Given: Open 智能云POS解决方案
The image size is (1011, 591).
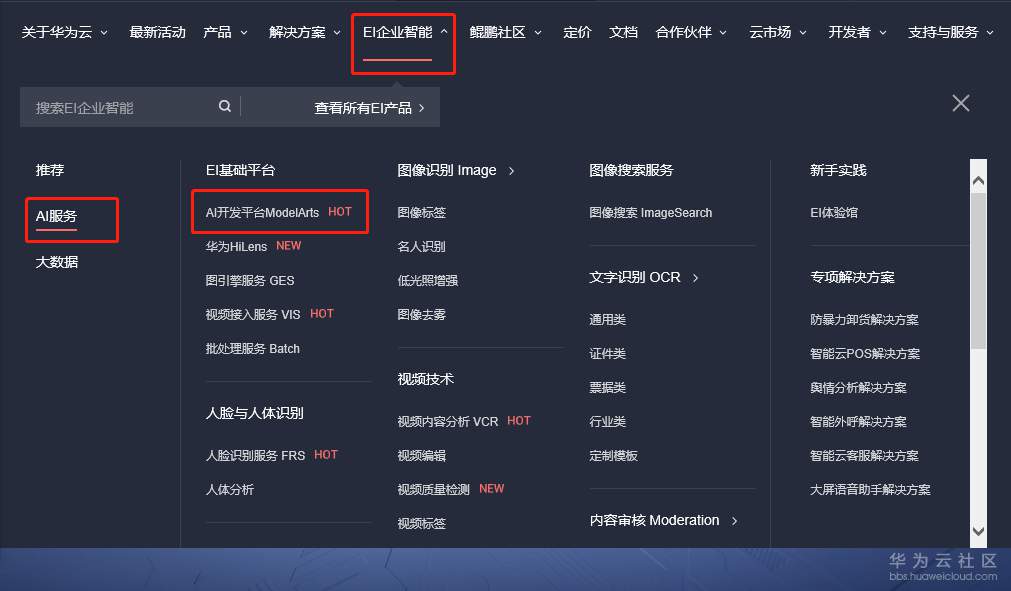Looking at the screenshot, I should (865, 353).
